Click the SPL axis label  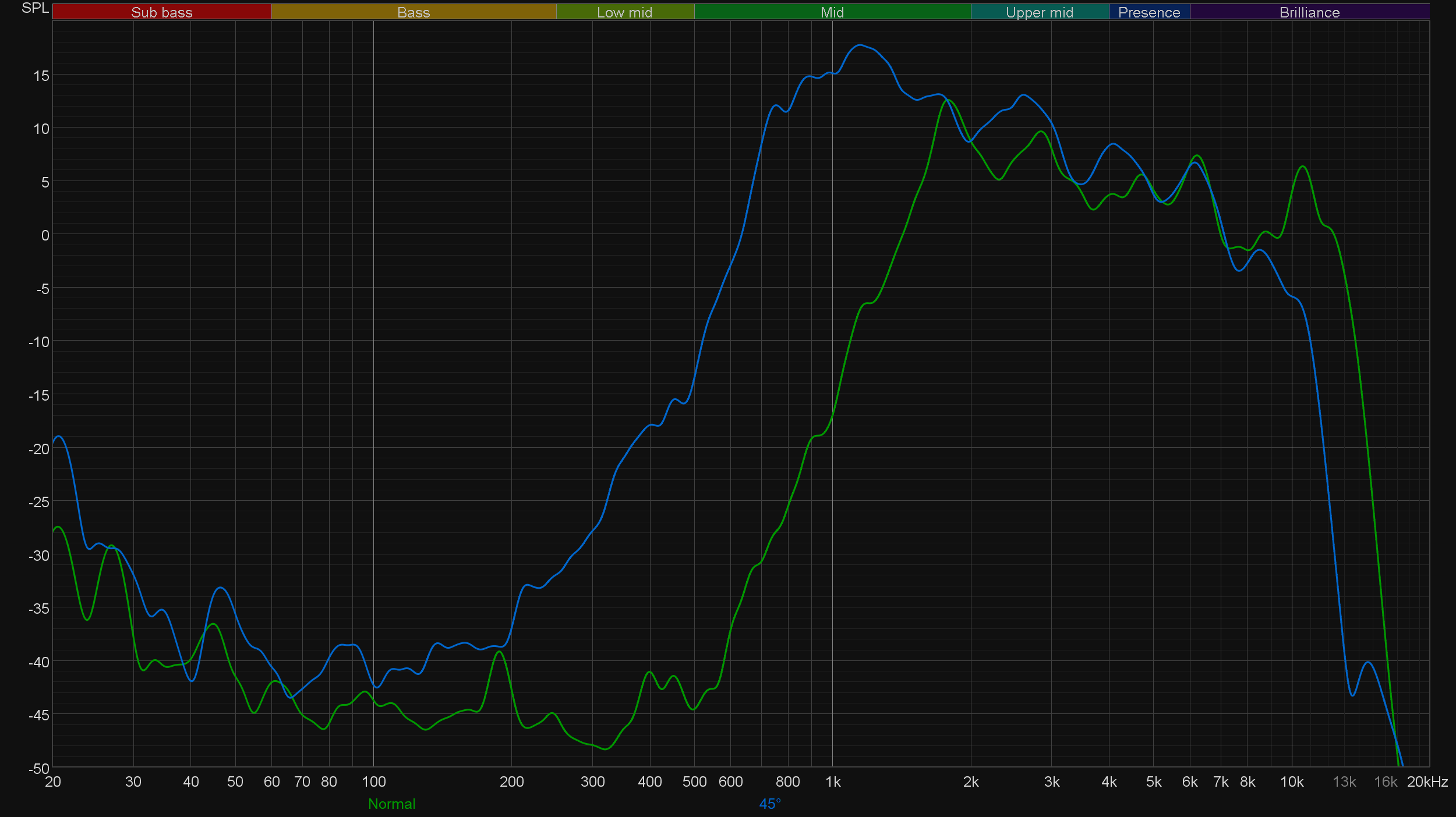(x=35, y=8)
